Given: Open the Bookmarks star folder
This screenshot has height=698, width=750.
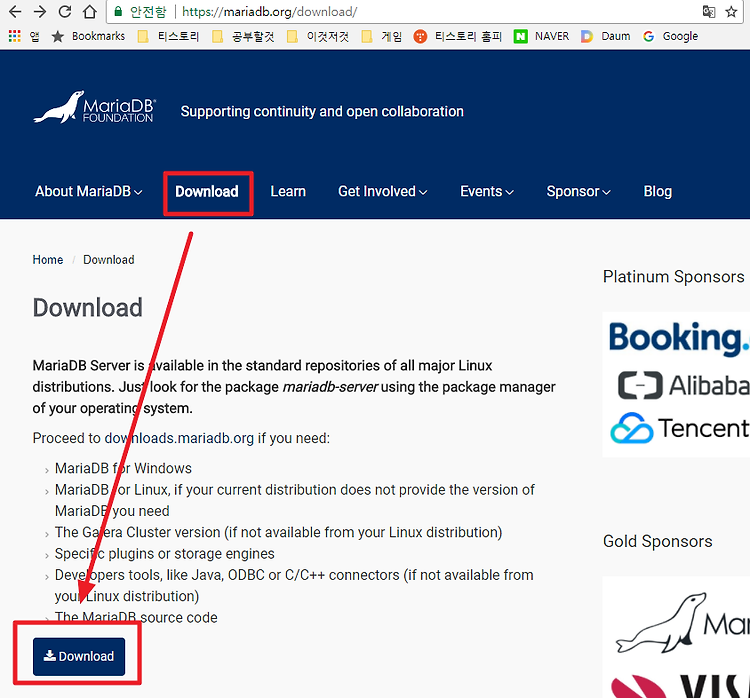Looking at the screenshot, I should coord(88,36).
